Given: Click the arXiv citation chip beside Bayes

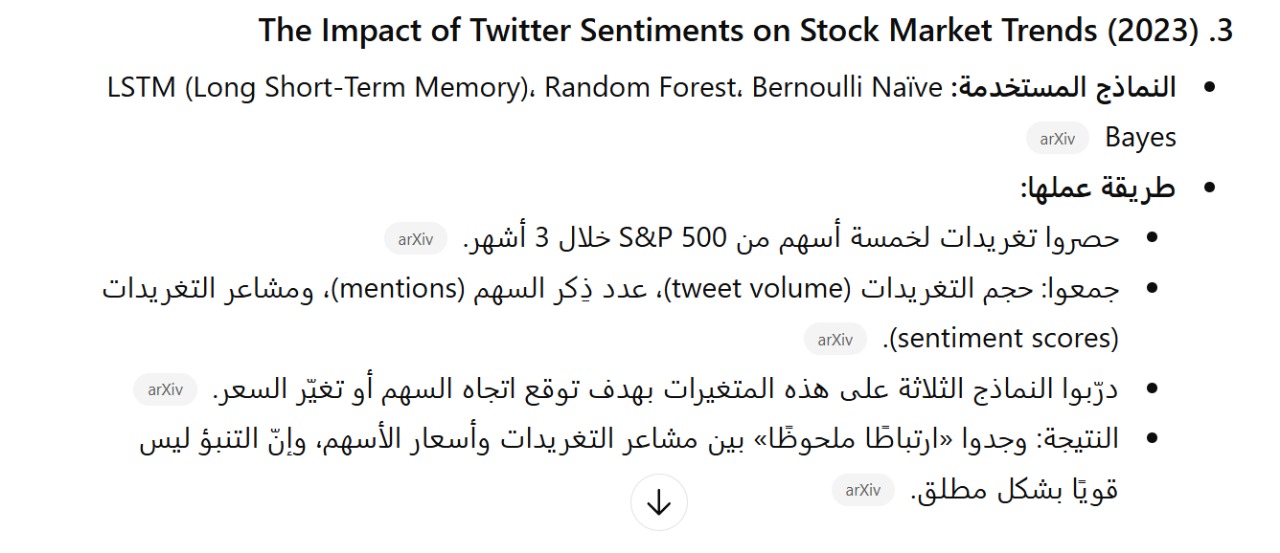Looking at the screenshot, I should (1057, 139).
